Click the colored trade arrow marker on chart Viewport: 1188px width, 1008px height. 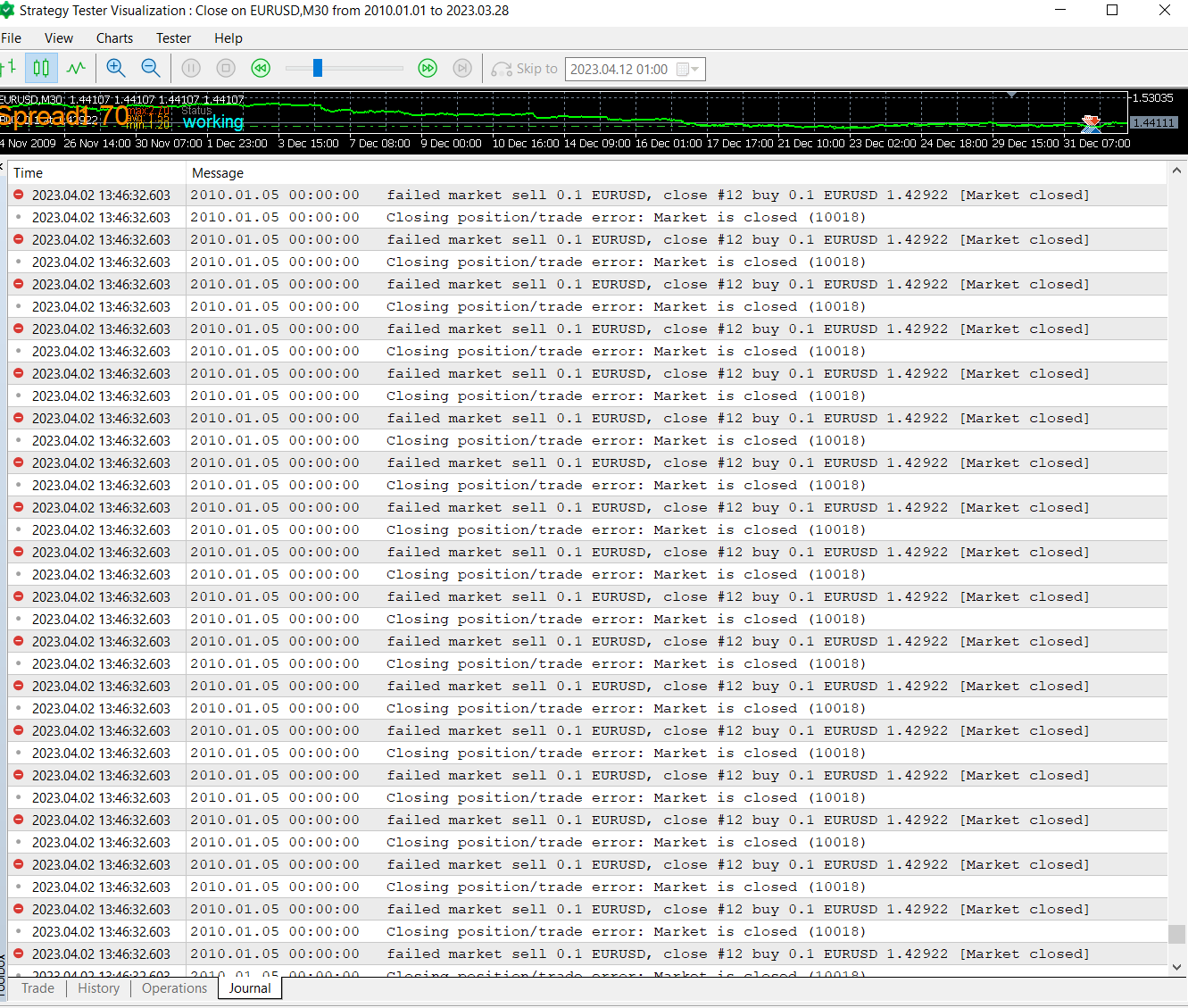coord(1091,123)
